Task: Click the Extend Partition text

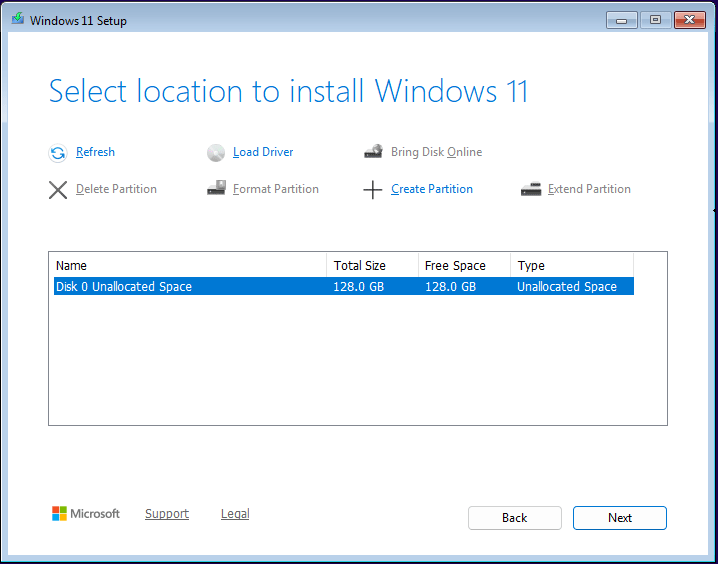Action: [x=589, y=189]
